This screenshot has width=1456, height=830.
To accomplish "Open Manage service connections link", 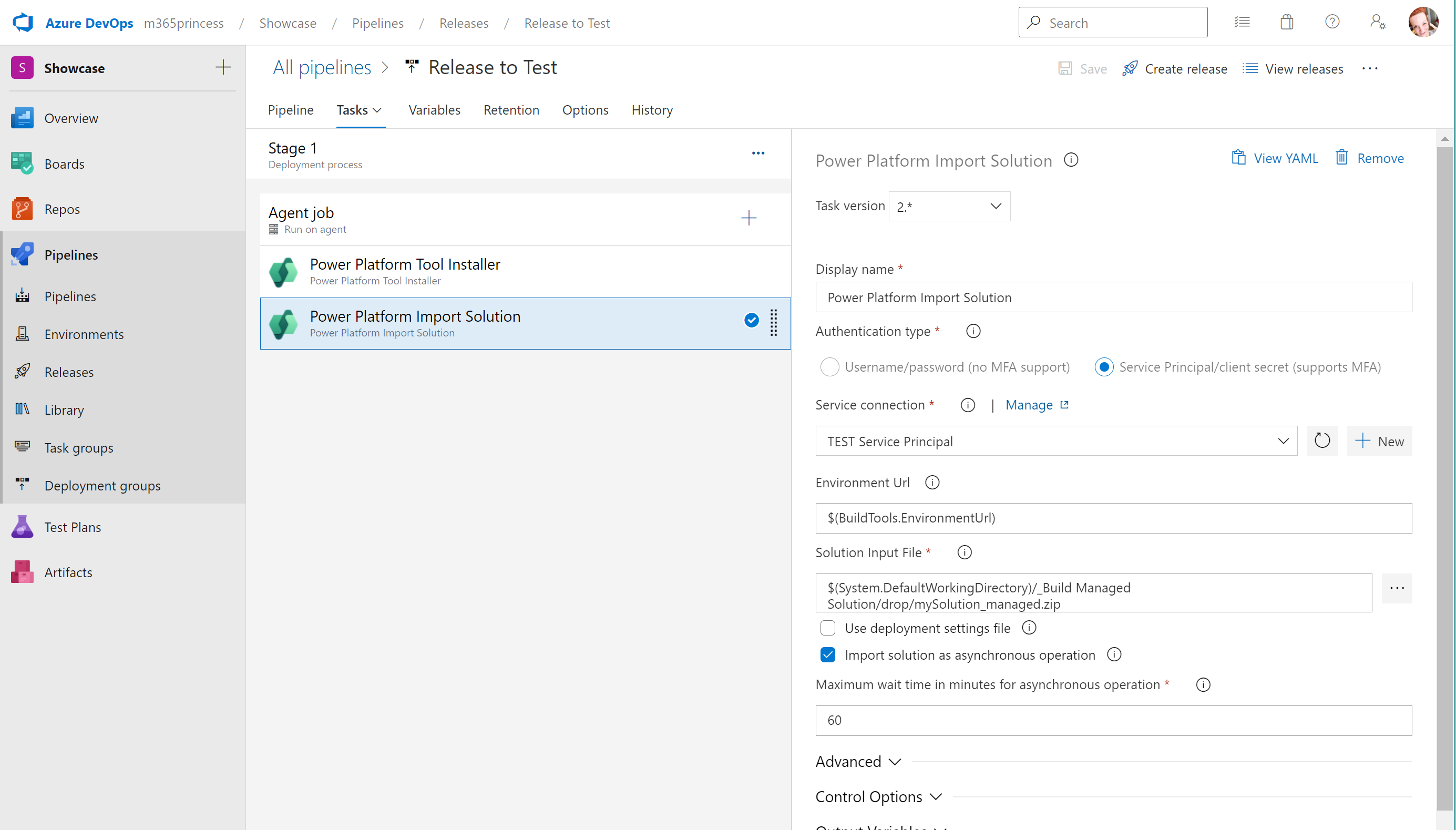I will (x=1037, y=405).
